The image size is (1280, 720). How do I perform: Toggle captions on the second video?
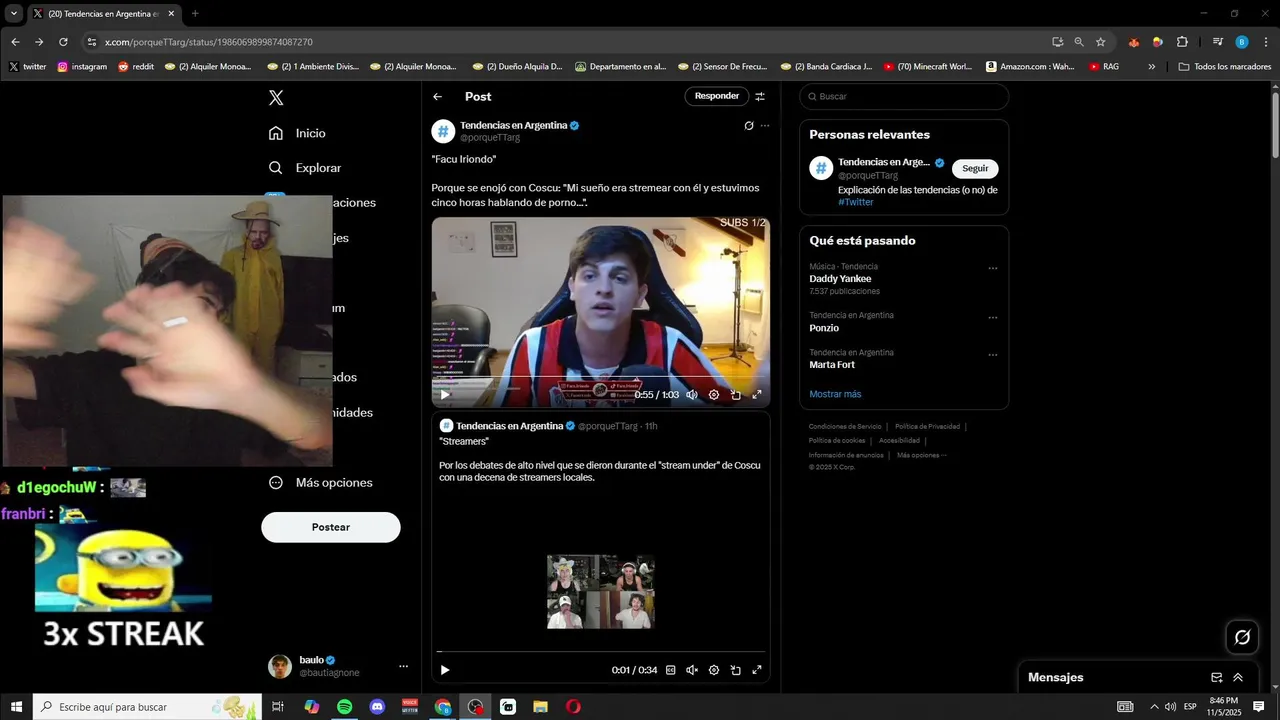(x=671, y=670)
